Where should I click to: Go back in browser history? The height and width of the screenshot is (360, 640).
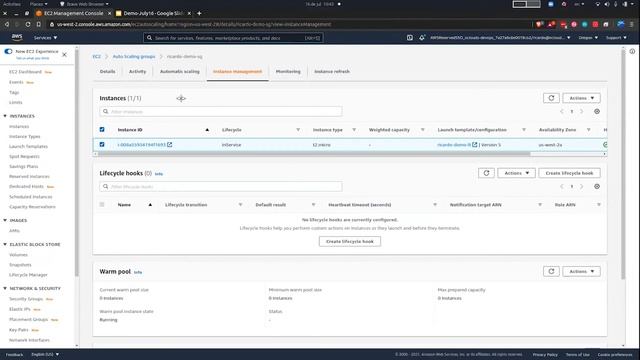[7, 24]
